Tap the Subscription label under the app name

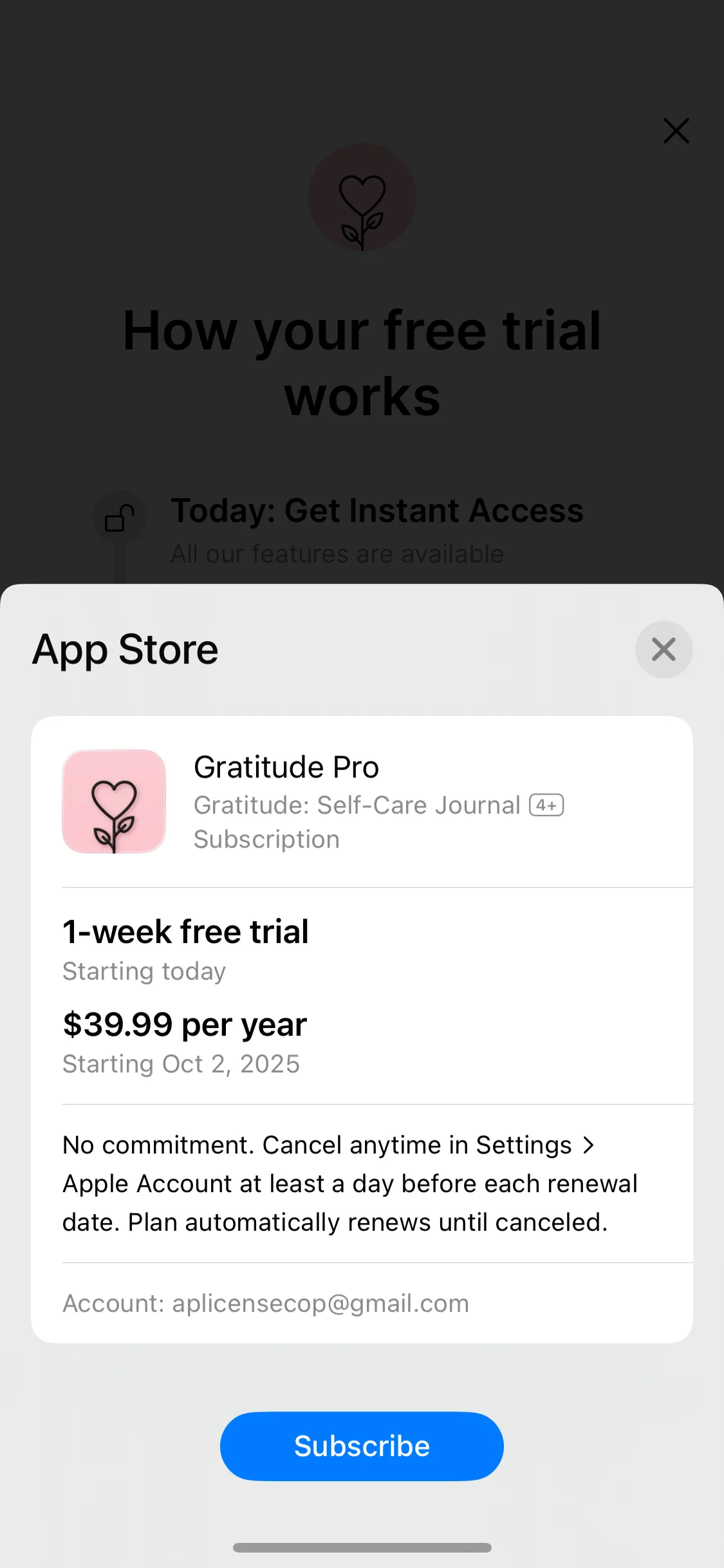click(266, 839)
